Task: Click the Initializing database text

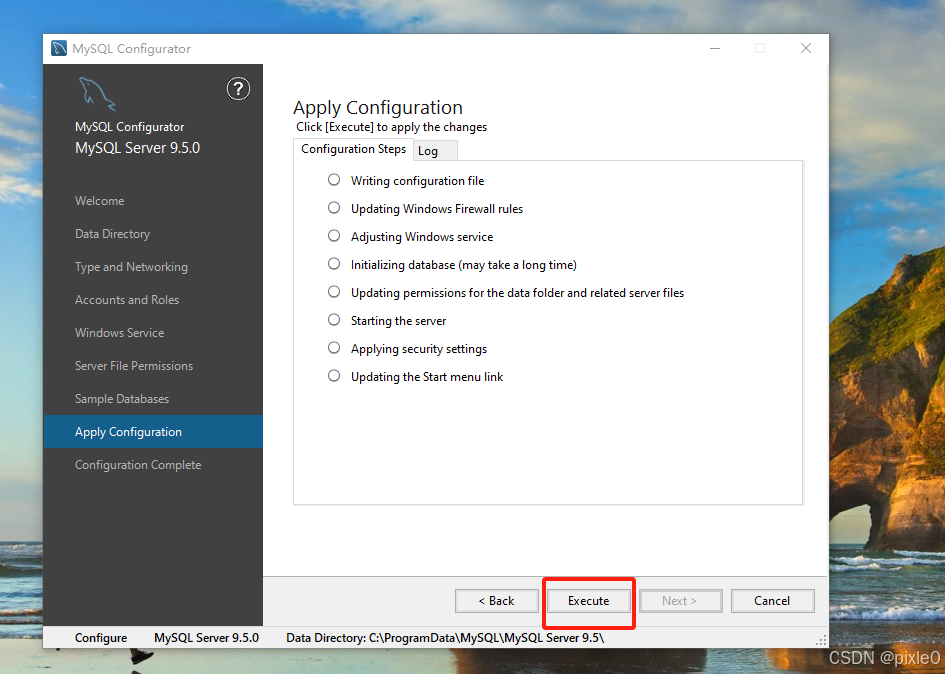Action: click(x=463, y=265)
